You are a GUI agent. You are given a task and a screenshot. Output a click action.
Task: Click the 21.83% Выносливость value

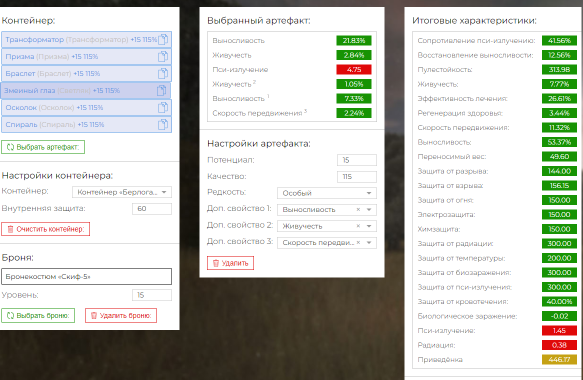pyautogui.click(x=354, y=41)
